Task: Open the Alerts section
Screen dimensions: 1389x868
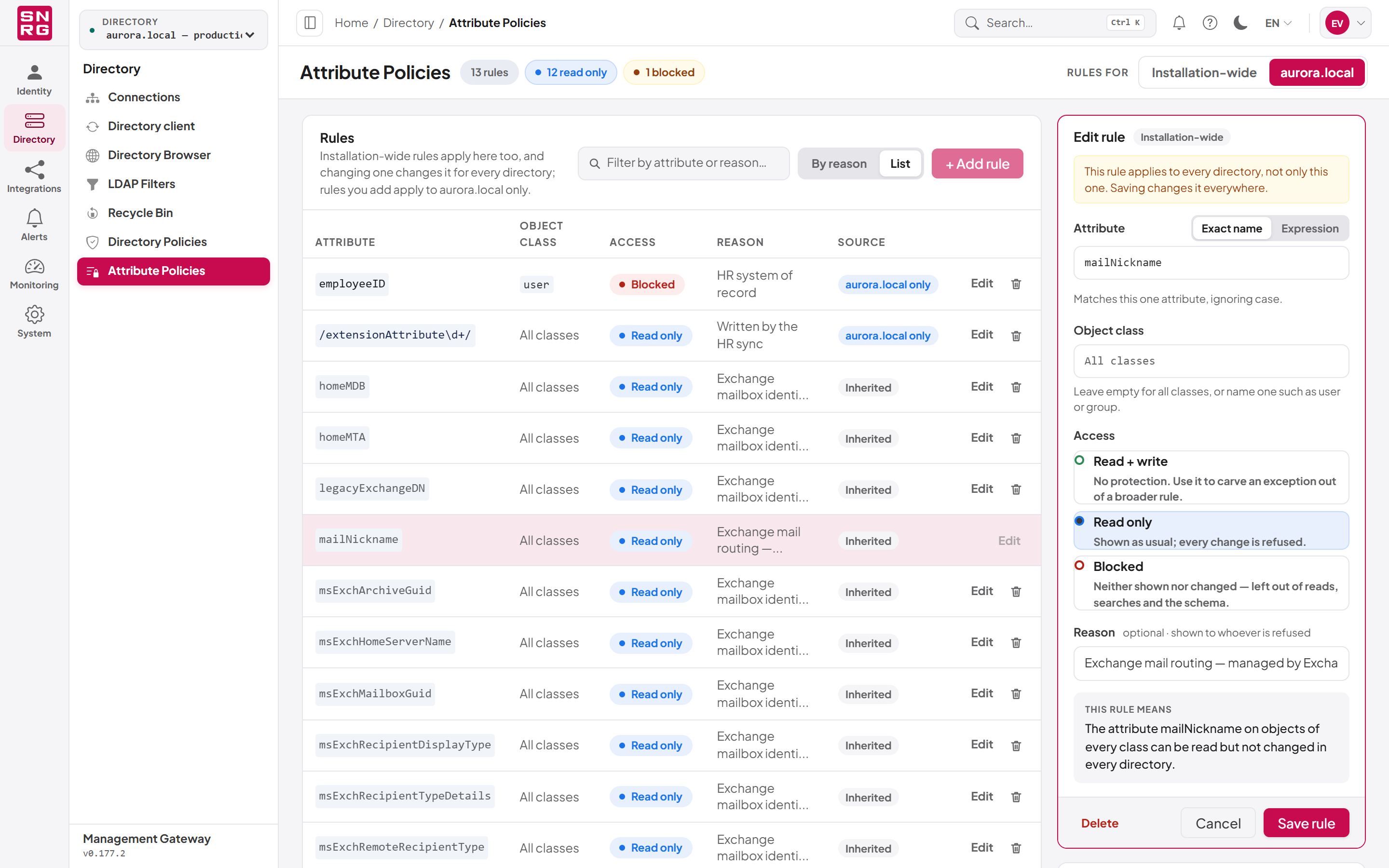Action: click(34, 225)
